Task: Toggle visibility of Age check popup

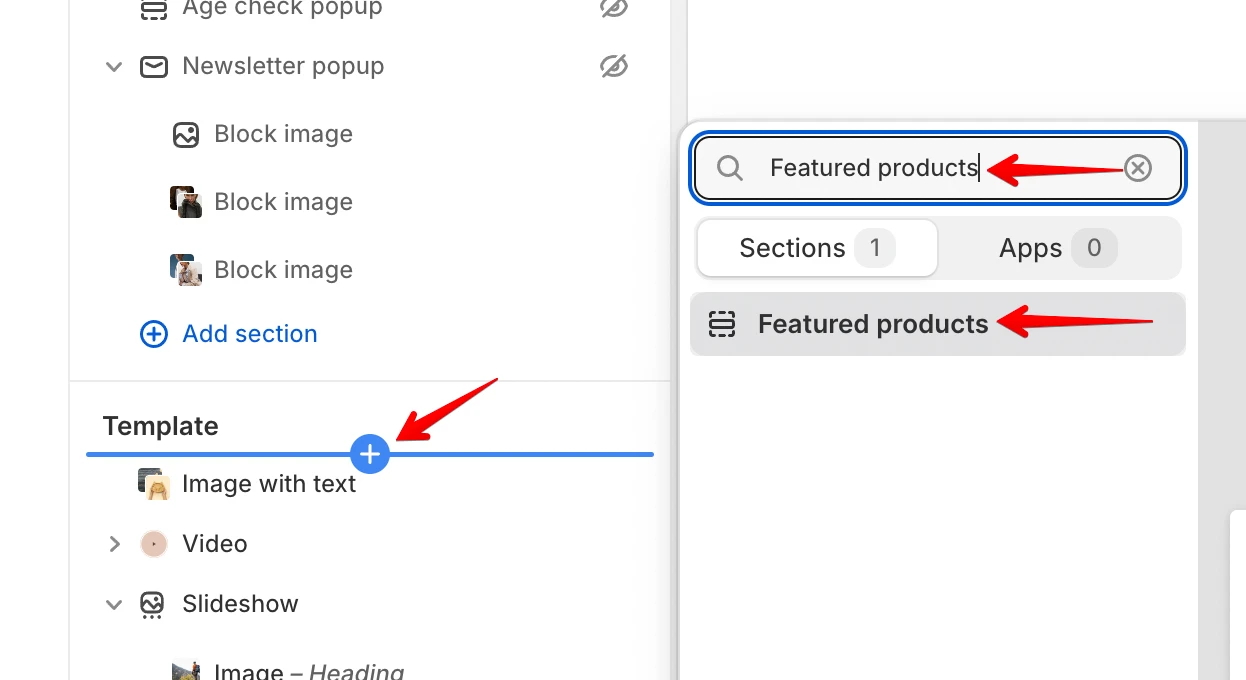Action: (x=613, y=8)
